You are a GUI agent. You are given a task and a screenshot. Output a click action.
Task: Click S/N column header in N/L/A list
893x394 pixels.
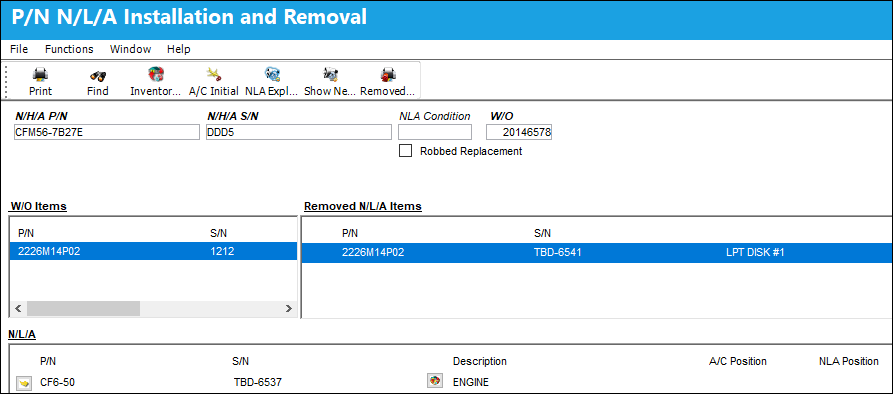[240, 362]
